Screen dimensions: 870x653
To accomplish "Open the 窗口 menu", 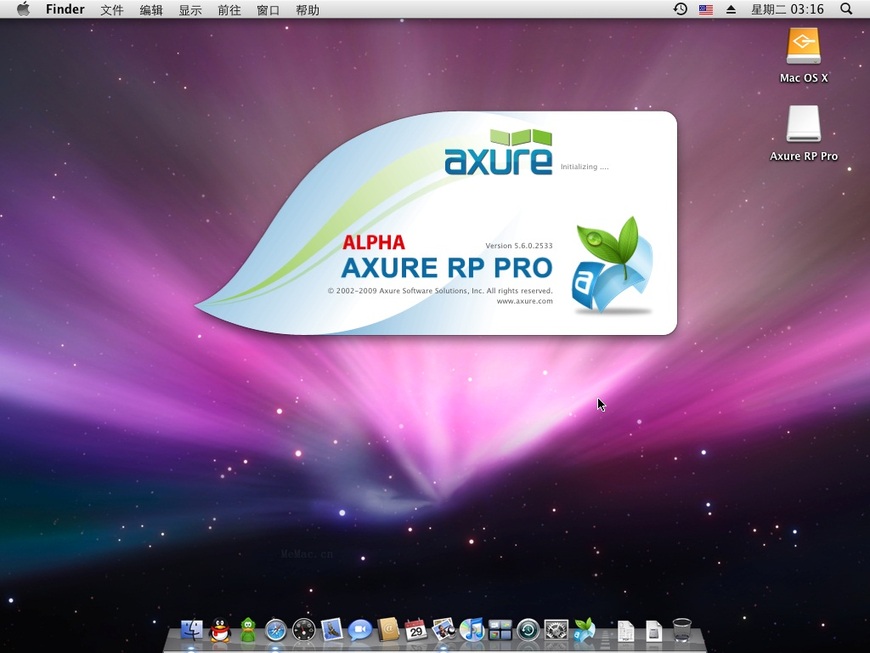I will 268,9.
